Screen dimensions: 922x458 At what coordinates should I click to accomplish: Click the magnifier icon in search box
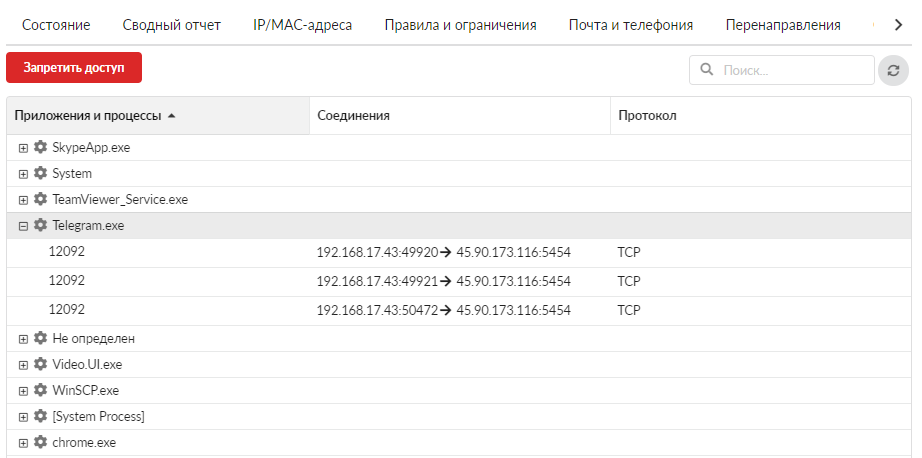point(707,70)
